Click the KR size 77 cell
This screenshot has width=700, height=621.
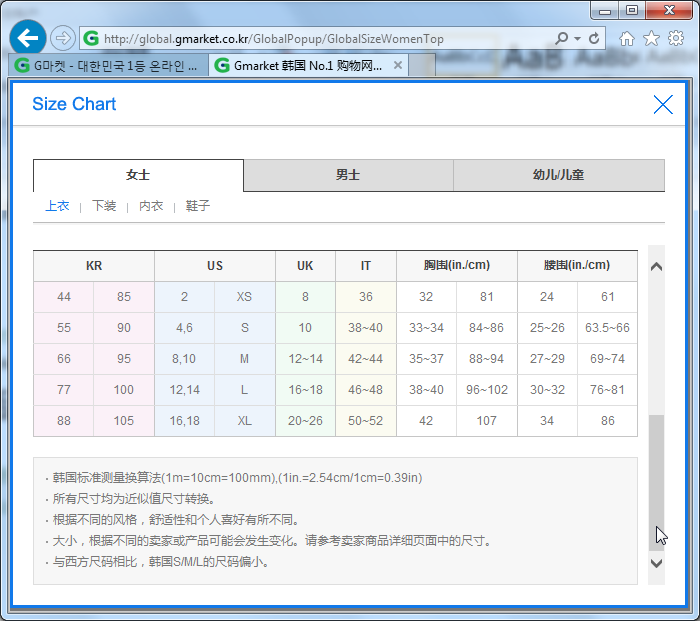click(64, 390)
